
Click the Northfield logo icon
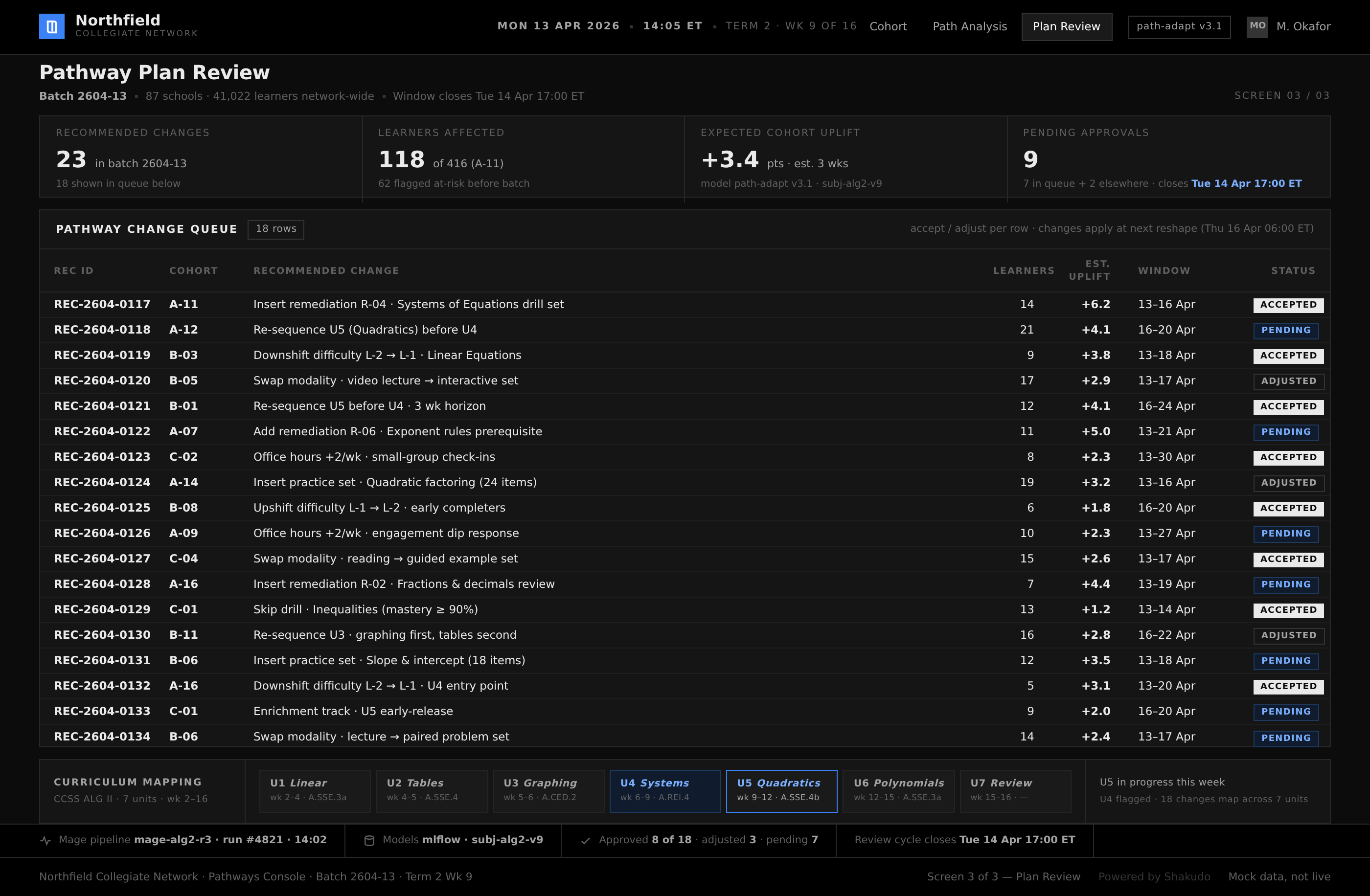click(52, 26)
